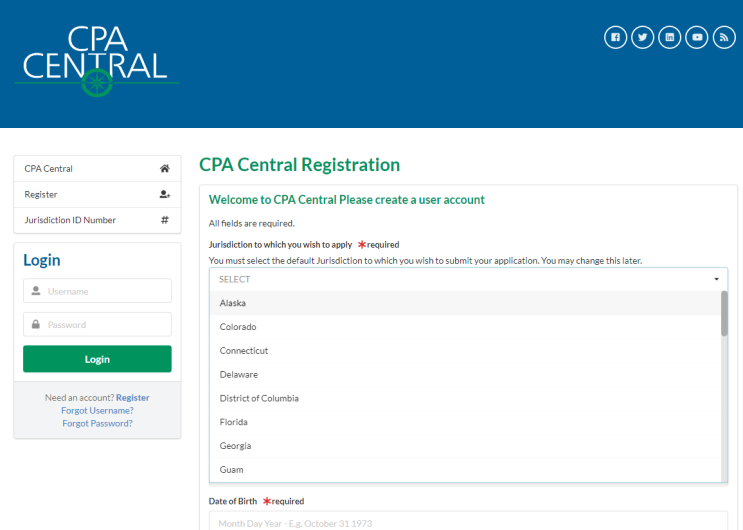Image resolution: width=743 pixels, height=530 pixels.
Task: Click the home icon beside CPA Central
Action: click(x=165, y=169)
